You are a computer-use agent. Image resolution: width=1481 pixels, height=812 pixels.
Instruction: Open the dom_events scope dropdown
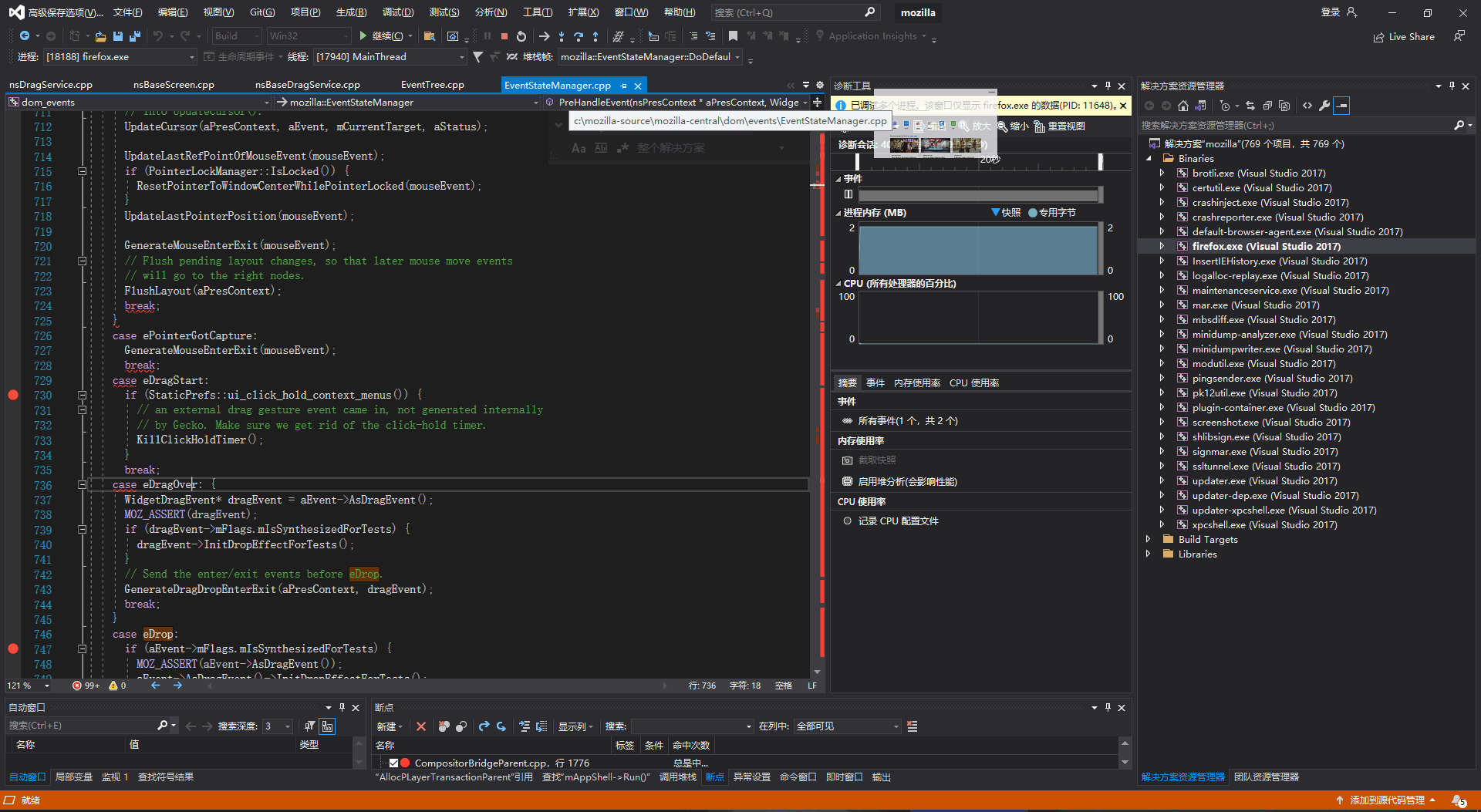click(139, 102)
